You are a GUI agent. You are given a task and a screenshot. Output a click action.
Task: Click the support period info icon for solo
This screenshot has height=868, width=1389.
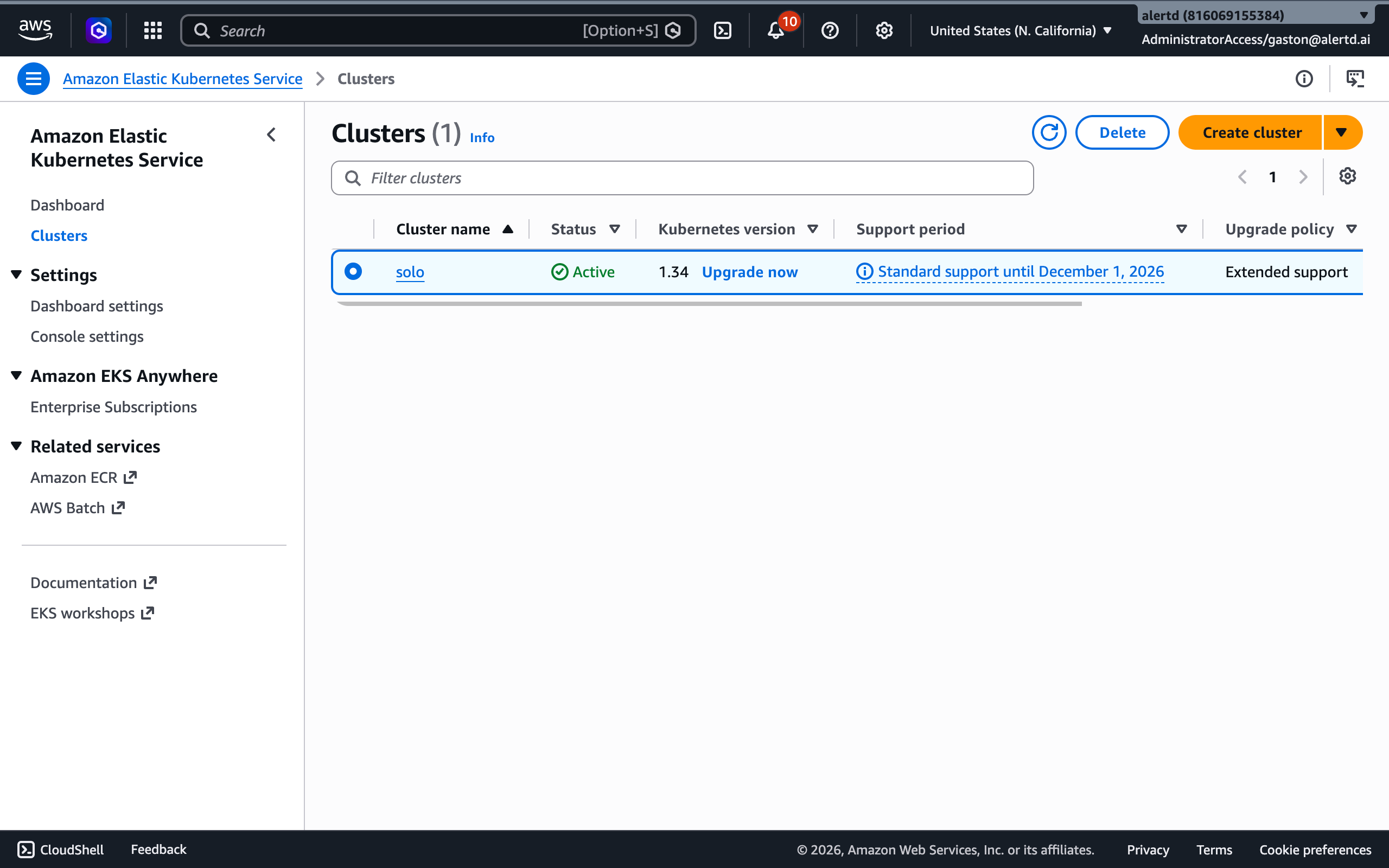pyautogui.click(x=864, y=272)
